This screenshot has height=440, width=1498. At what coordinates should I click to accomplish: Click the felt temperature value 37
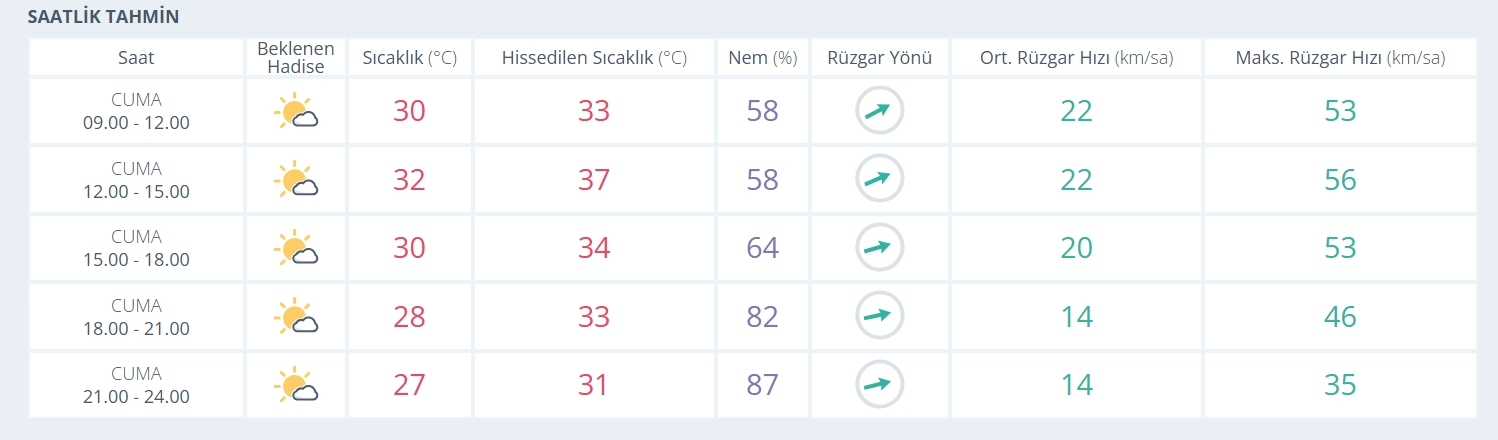594,180
